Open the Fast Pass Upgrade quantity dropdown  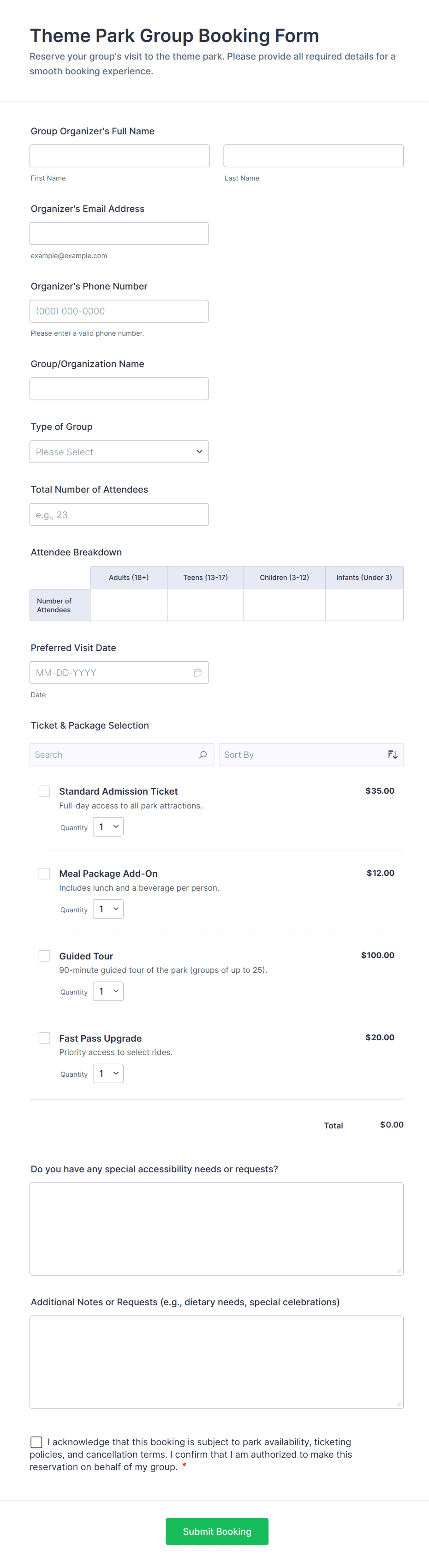[108, 1073]
